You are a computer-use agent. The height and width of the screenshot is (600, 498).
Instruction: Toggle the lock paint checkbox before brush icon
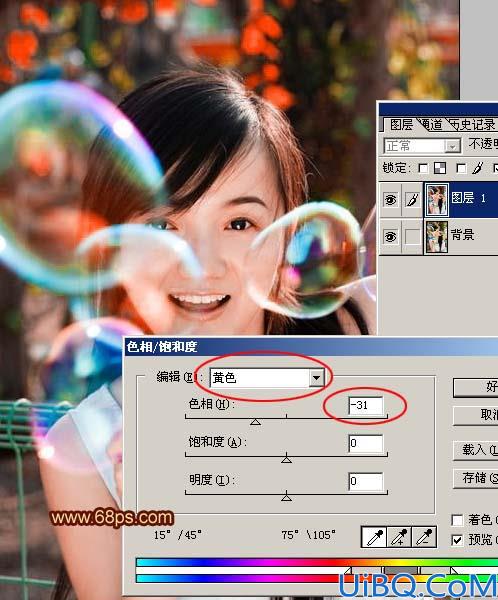point(461,168)
